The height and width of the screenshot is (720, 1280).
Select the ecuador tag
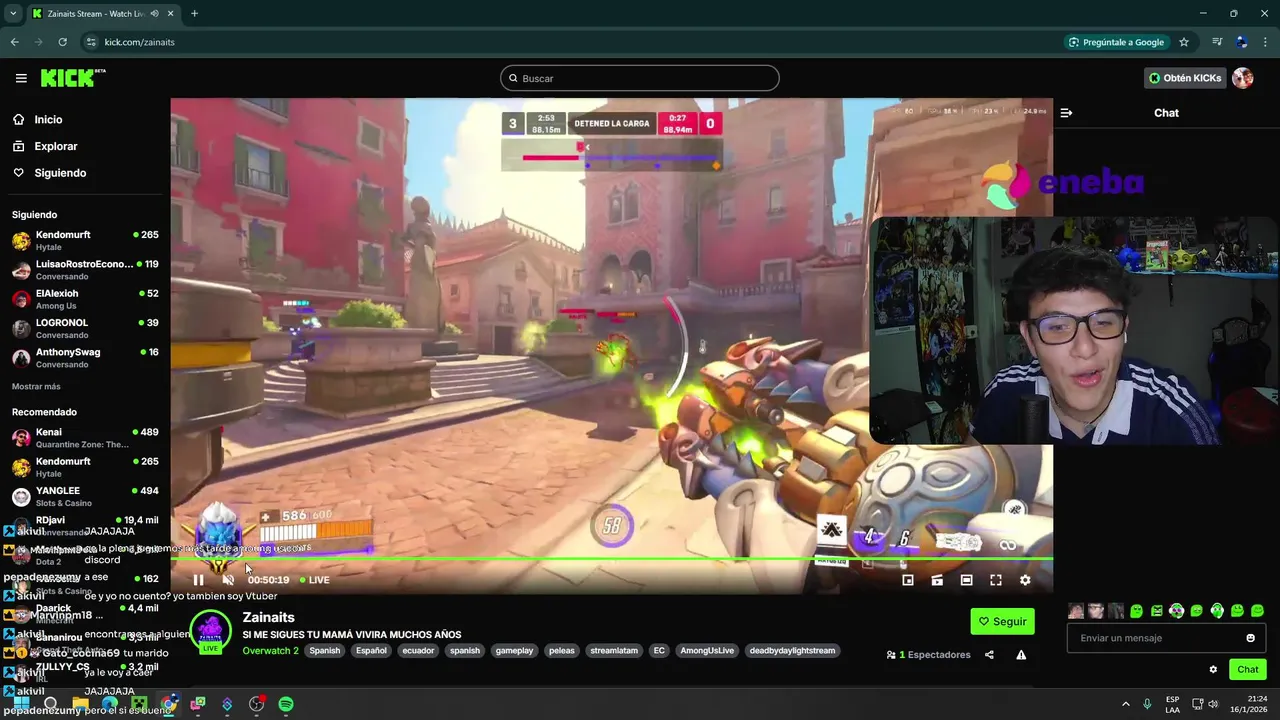418,651
